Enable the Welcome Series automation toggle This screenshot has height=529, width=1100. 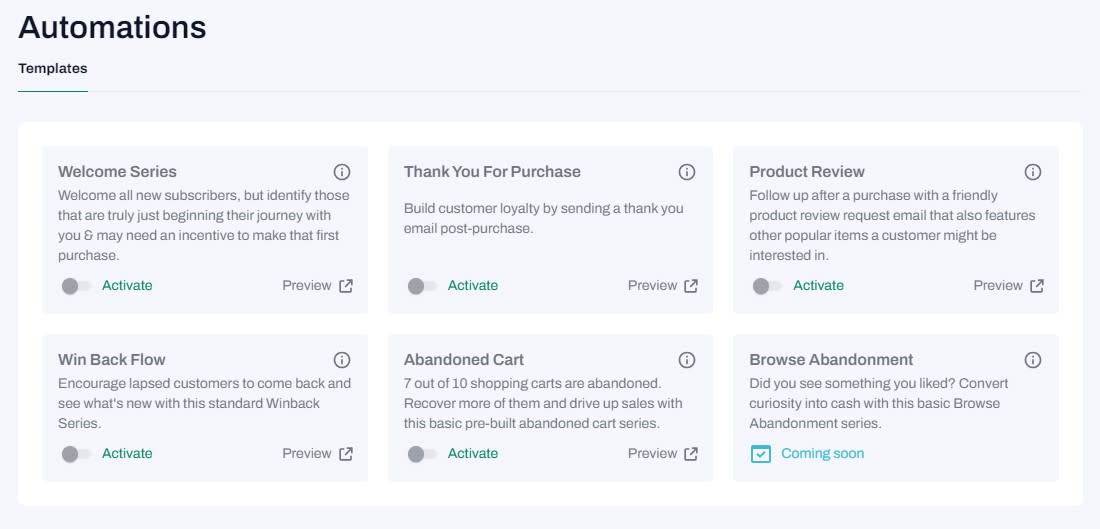(76, 286)
